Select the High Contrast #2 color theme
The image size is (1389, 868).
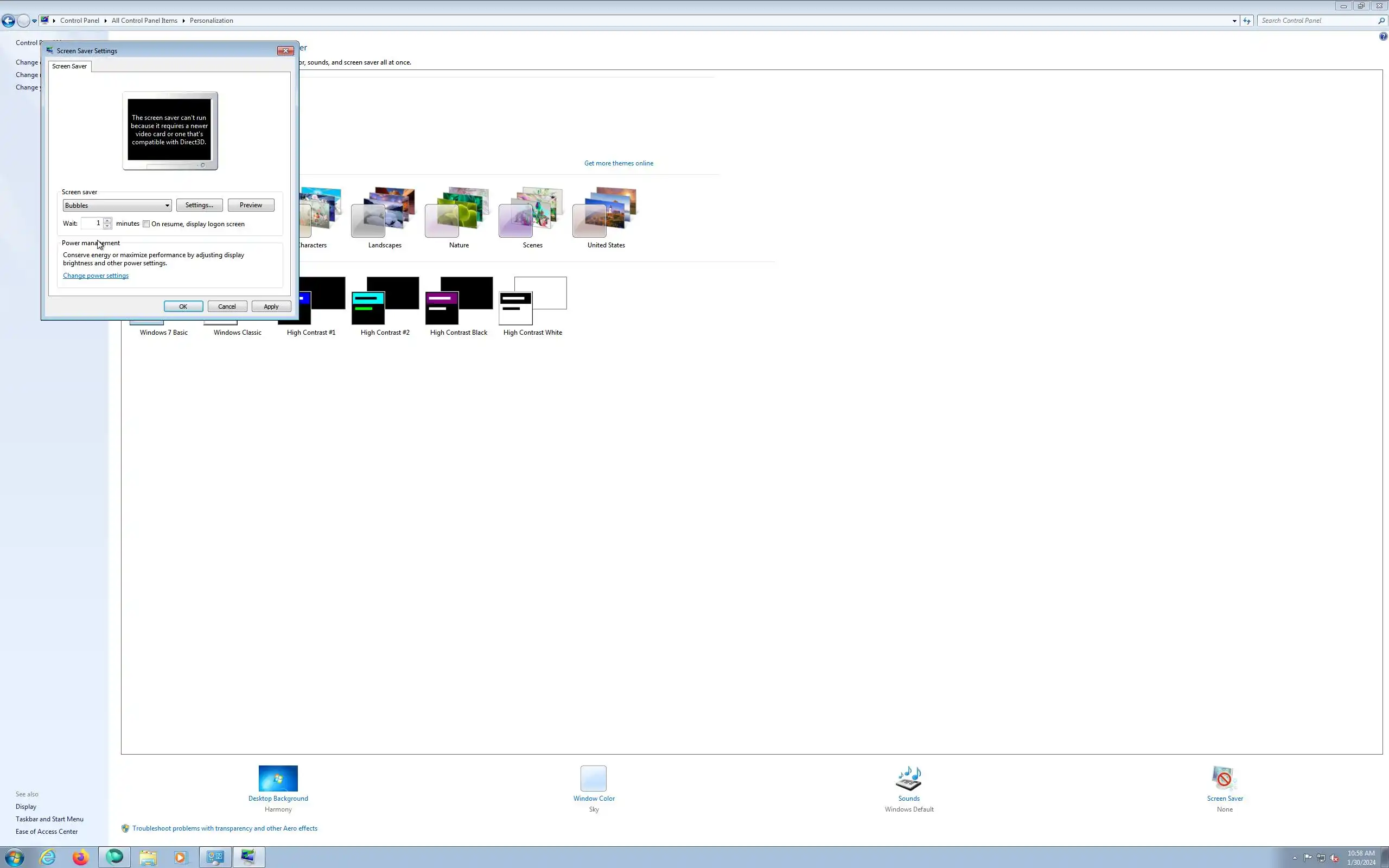point(385,301)
